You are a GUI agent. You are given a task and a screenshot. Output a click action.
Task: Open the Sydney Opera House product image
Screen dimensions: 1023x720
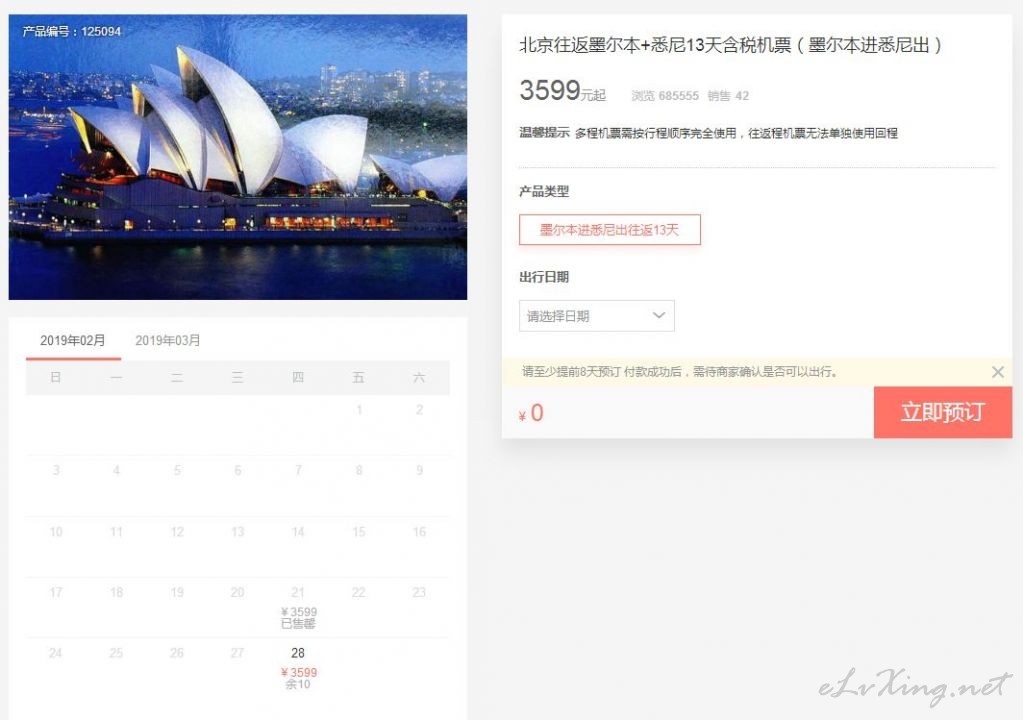click(x=237, y=157)
